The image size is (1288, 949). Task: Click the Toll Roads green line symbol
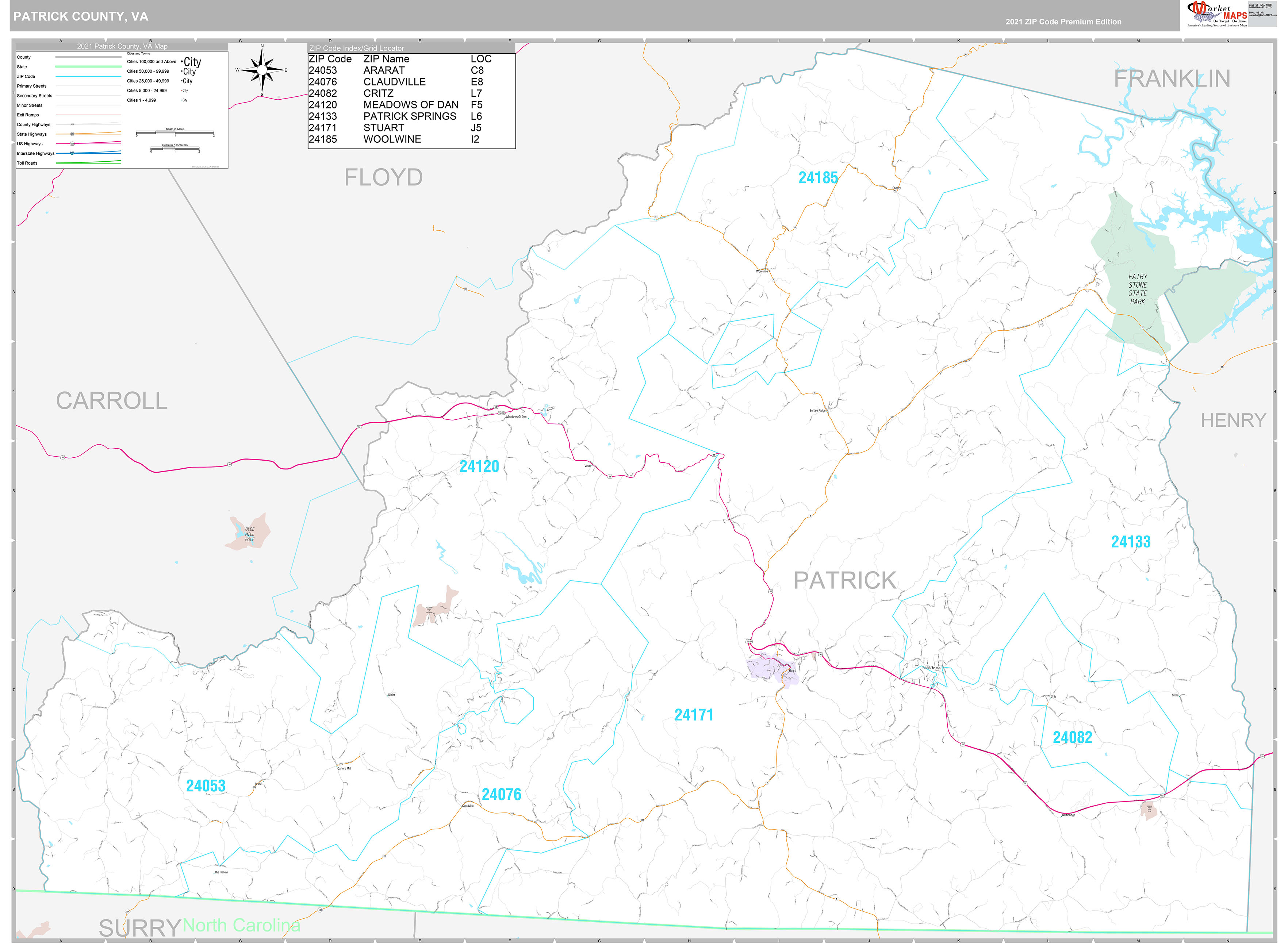[x=89, y=162]
